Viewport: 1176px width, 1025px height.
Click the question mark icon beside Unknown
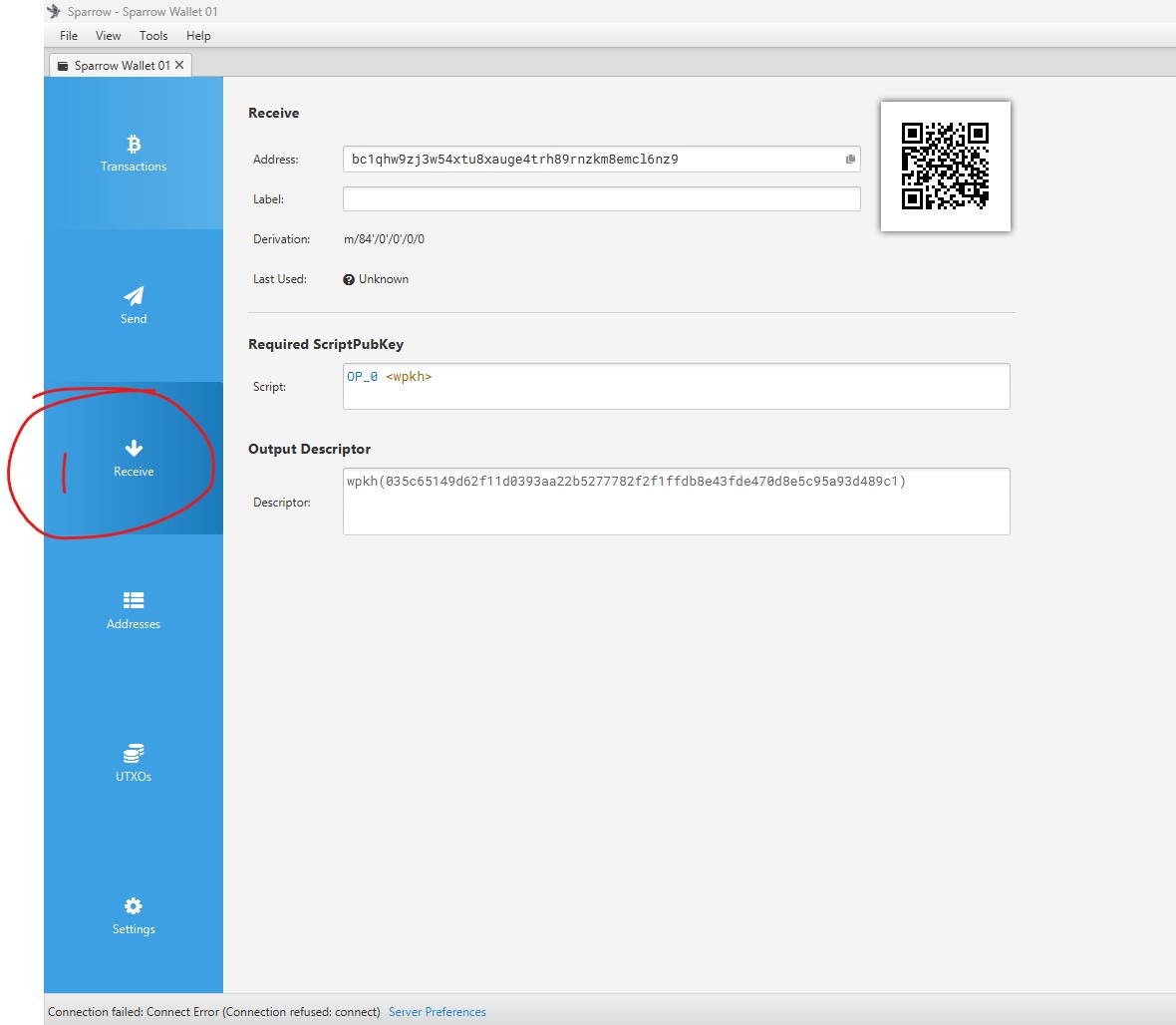click(349, 279)
